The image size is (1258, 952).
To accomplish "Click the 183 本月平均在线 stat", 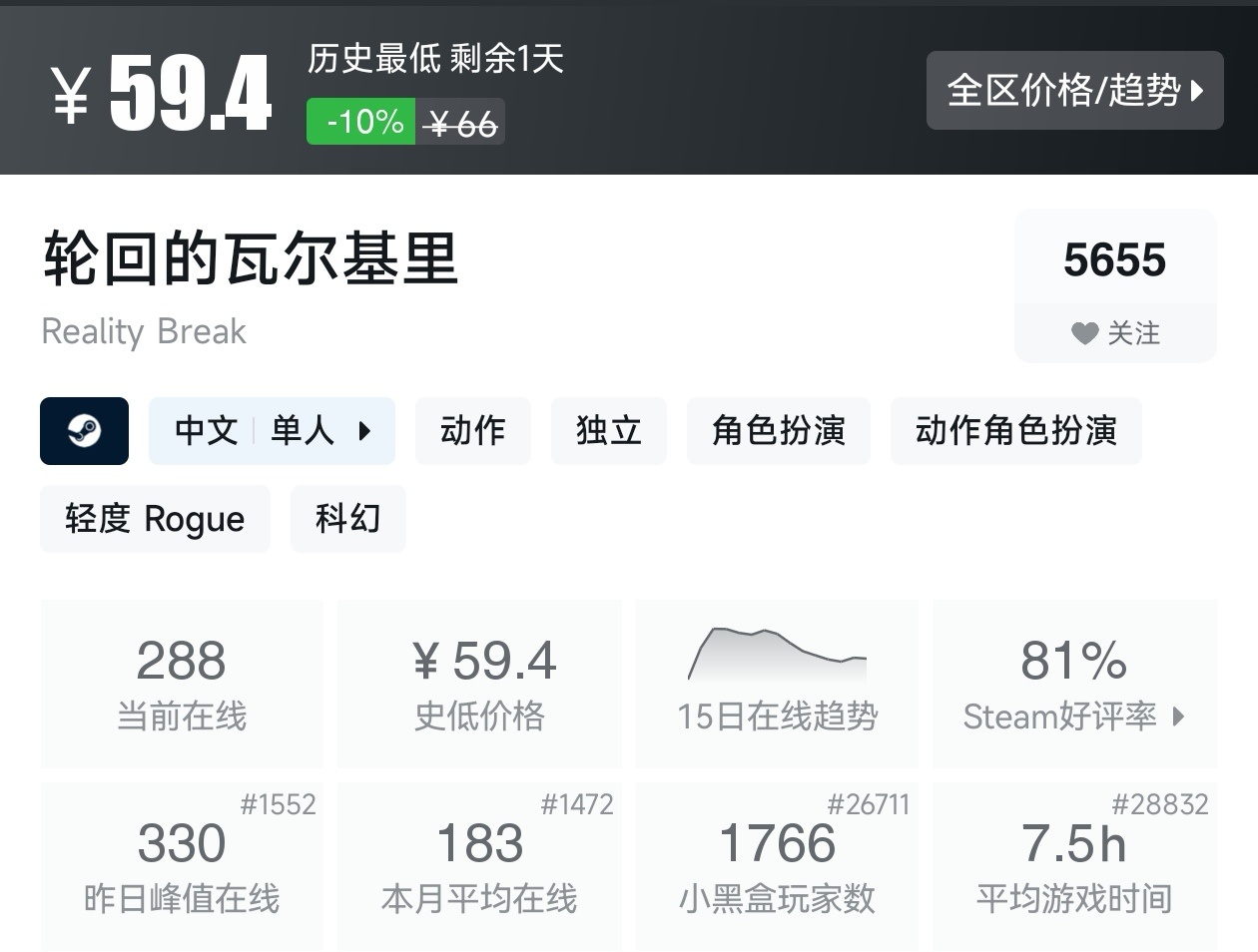I will pyautogui.click(x=479, y=866).
